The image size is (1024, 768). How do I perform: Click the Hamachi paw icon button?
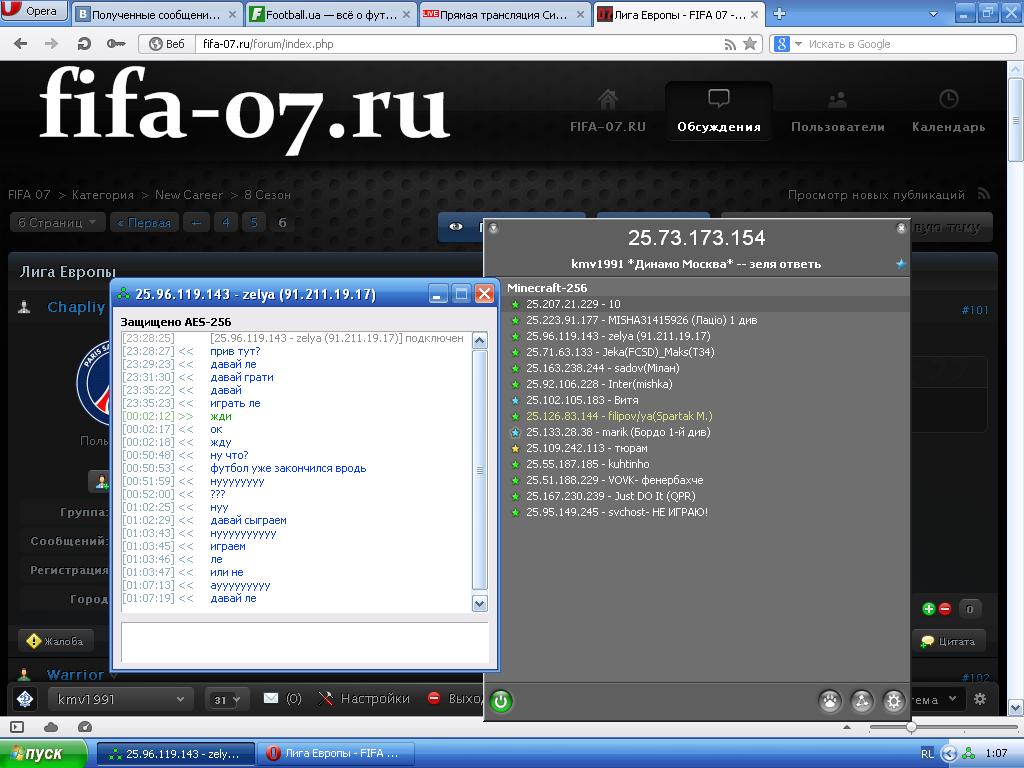click(830, 701)
